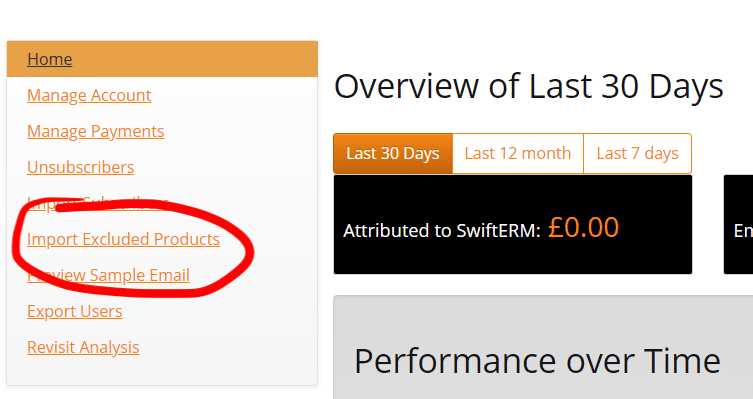Switch to the Last 12 month tab
The height and width of the screenshot is (399, 753).
click(518, 154)
